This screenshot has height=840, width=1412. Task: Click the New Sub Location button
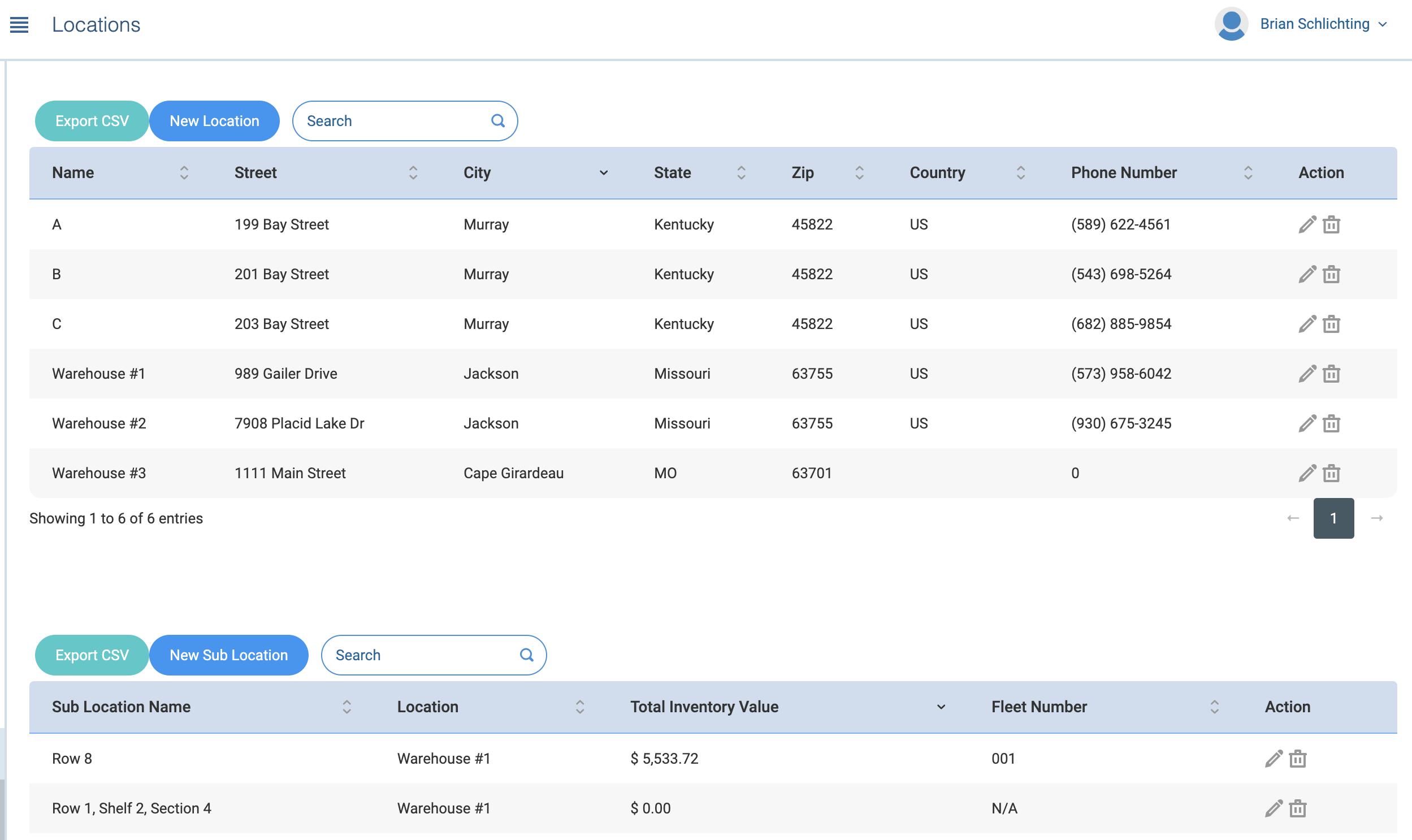(228, 656)
